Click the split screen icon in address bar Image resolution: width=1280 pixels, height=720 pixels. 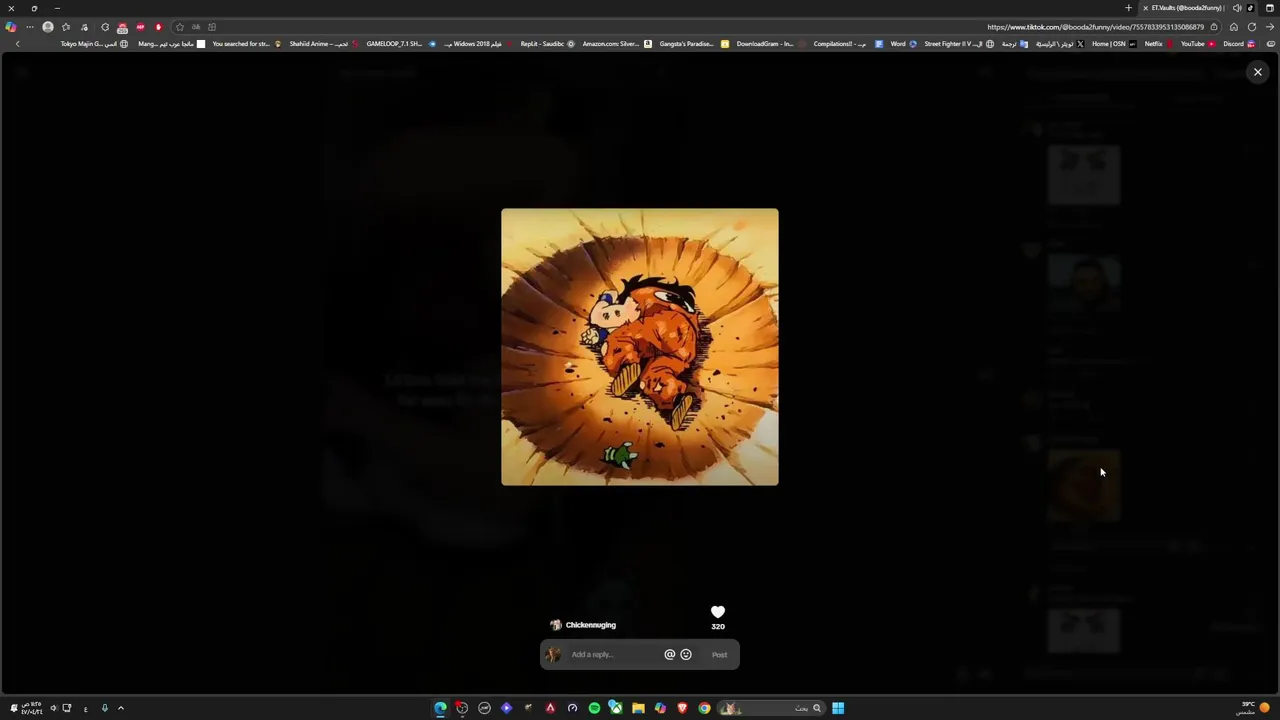click(x=212, y=27)
